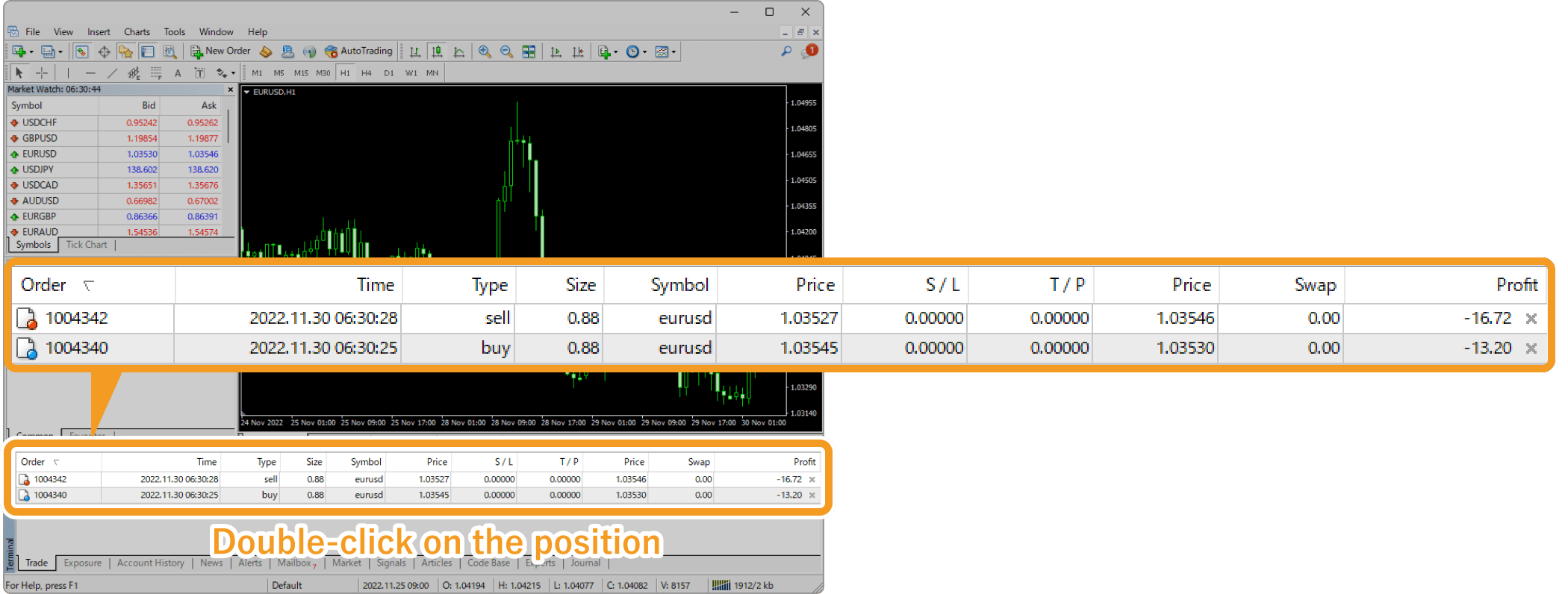Click the cloud hosting icon in toolbar
Viewport: 1568px width, 594px height.
(x=287, y=51)
